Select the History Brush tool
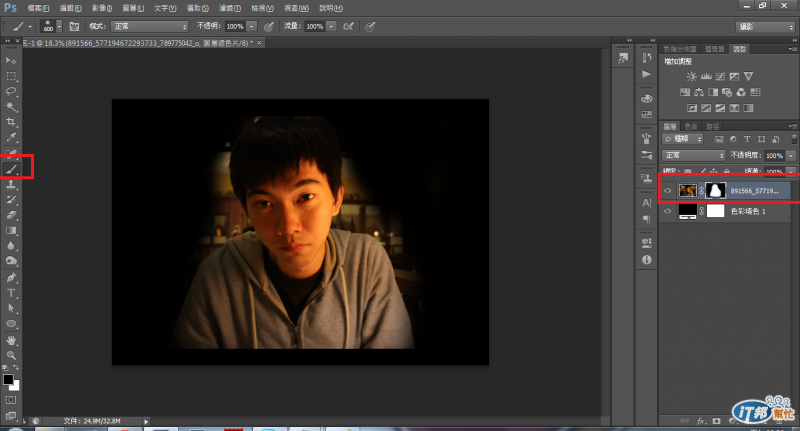800x431 pixels. tap(11, 200)
